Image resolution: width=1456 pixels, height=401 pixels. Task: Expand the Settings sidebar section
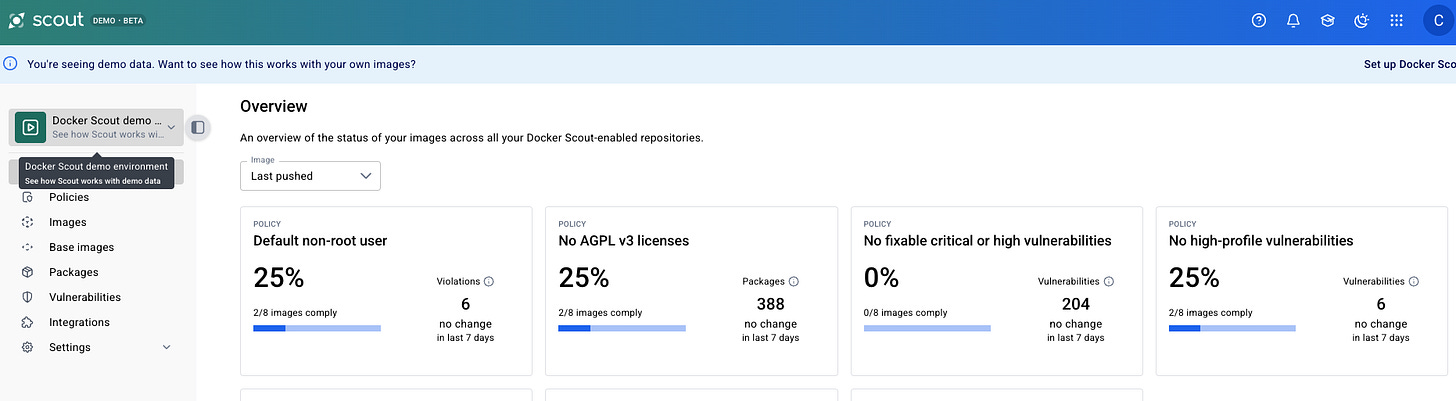point(97,347)
